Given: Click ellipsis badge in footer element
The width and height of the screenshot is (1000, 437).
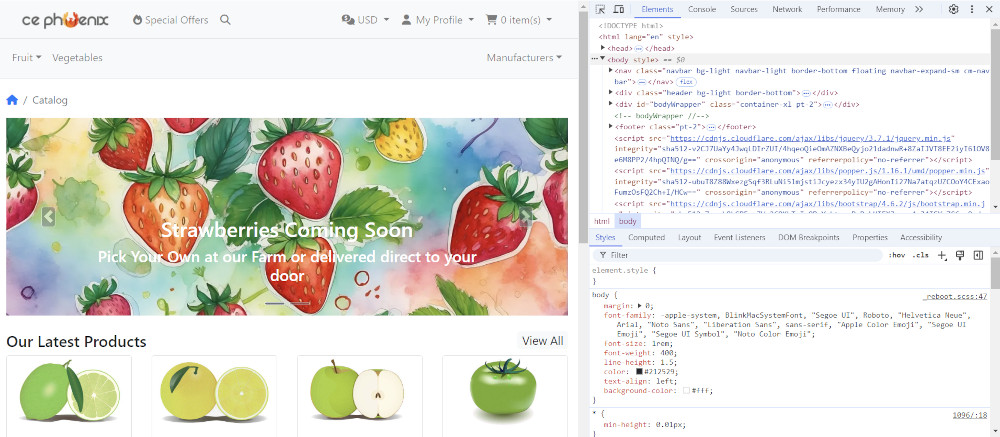Looking at the screenshot, I should [712, 127].
